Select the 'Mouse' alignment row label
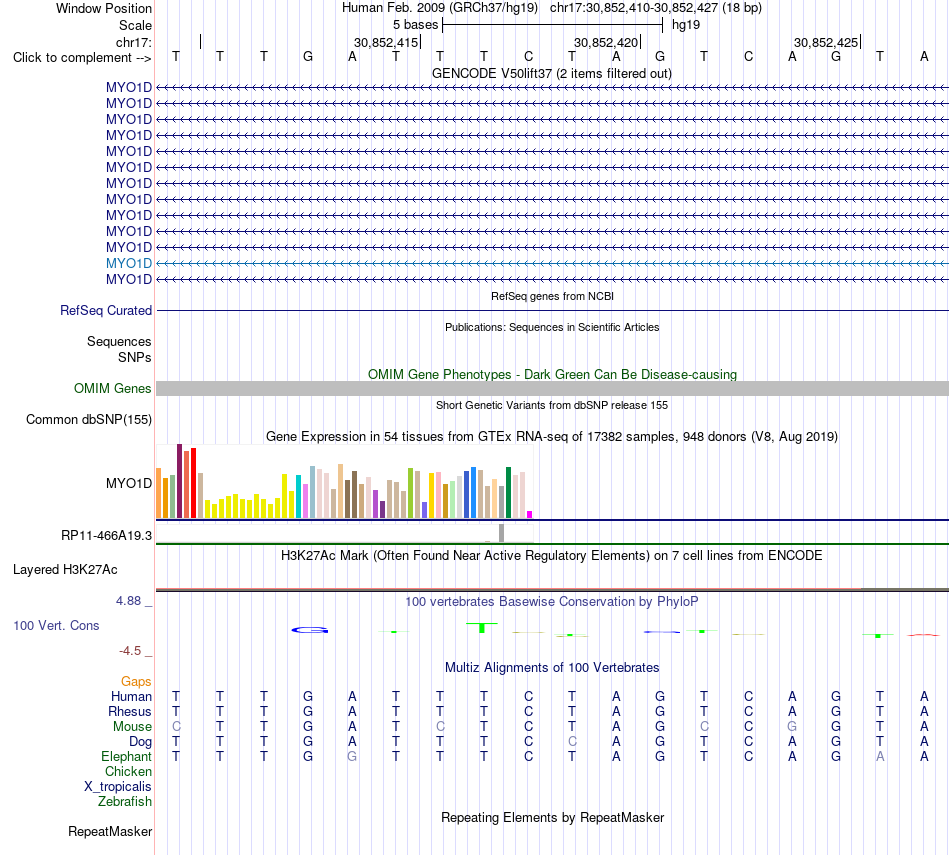Screen dimensions: 950x855 (132, 727)
